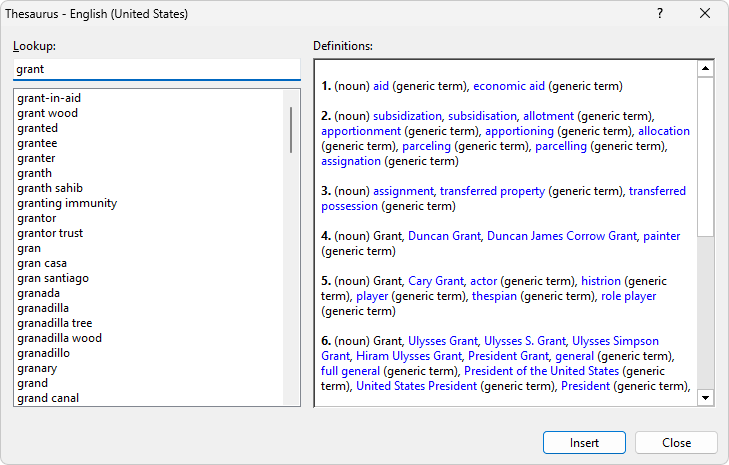Open 'Duncan James Corrow Grant' link
This screenshot has width=729, height=465.
(x=562, y=236)
